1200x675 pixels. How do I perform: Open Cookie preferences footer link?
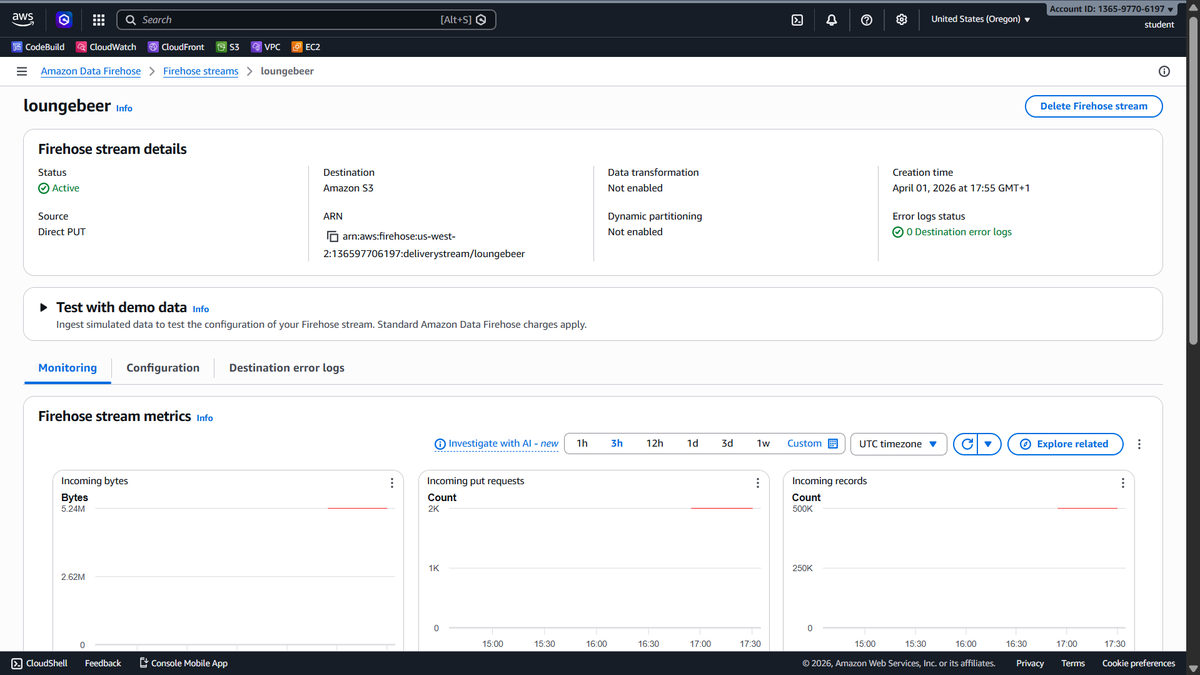click(1139, 663)
